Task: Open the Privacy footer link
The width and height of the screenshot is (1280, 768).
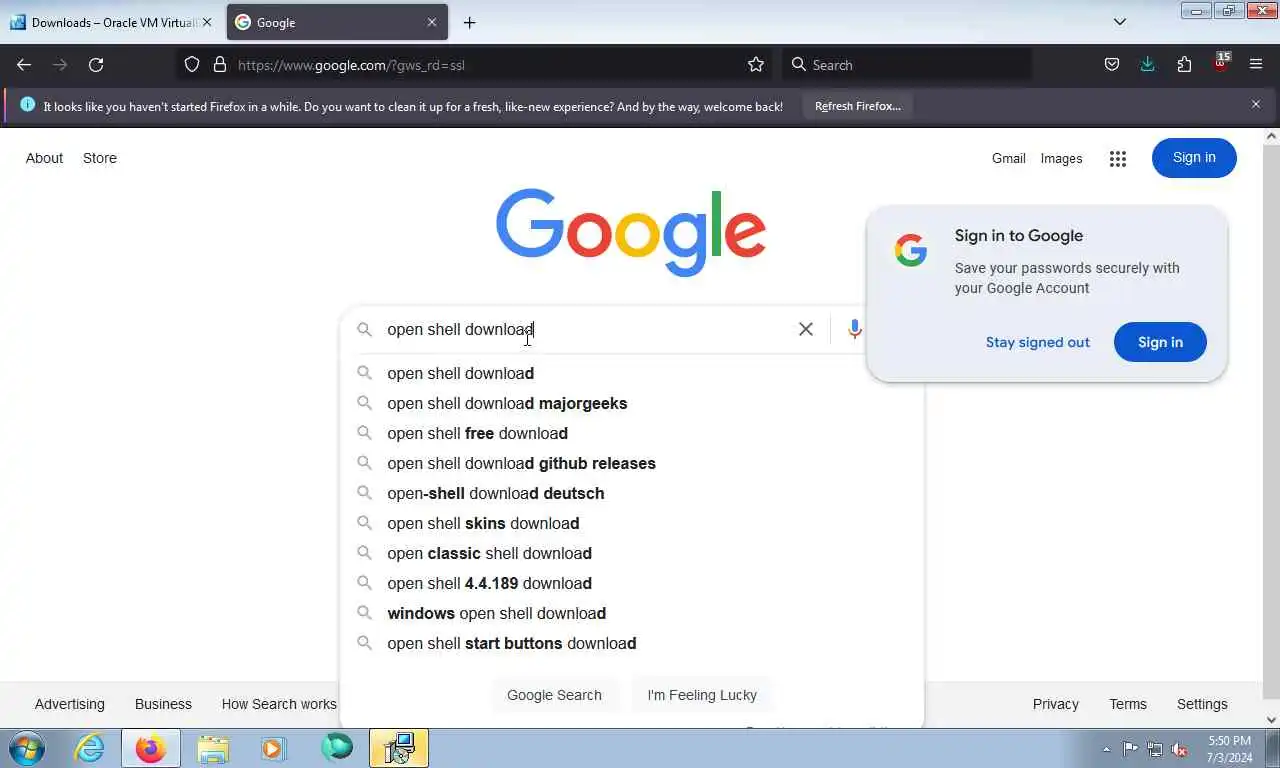Action: pyautogui.click(x=1055, y=704)
